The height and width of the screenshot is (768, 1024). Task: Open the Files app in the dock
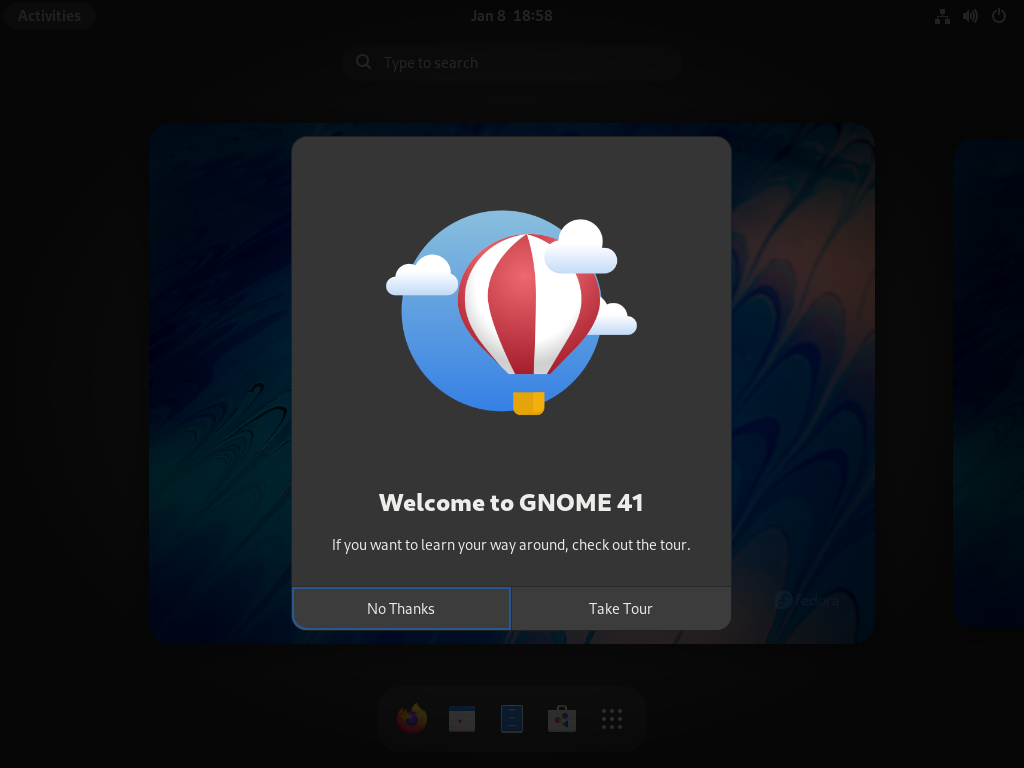click(x=512, y=718)
